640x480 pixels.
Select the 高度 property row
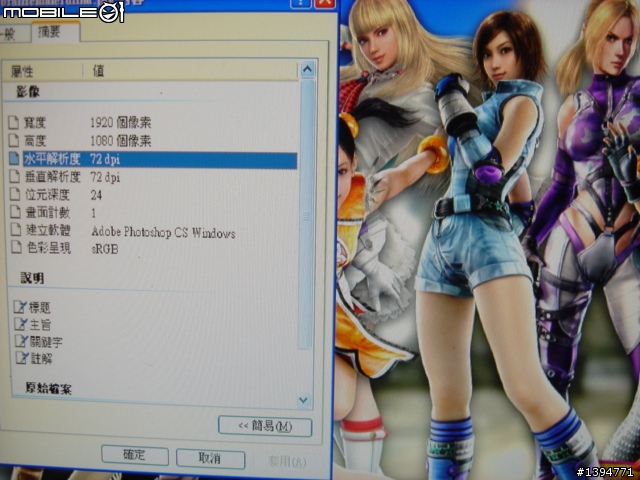[152, 141]
